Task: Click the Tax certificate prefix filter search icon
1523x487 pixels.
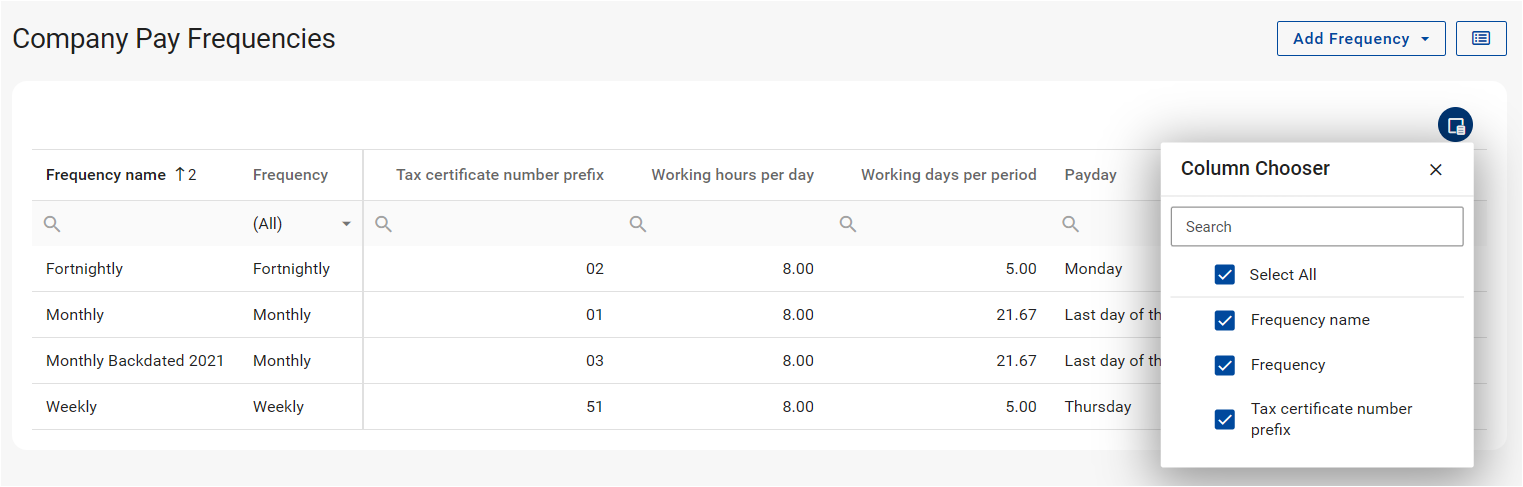Action: (383, 225)
